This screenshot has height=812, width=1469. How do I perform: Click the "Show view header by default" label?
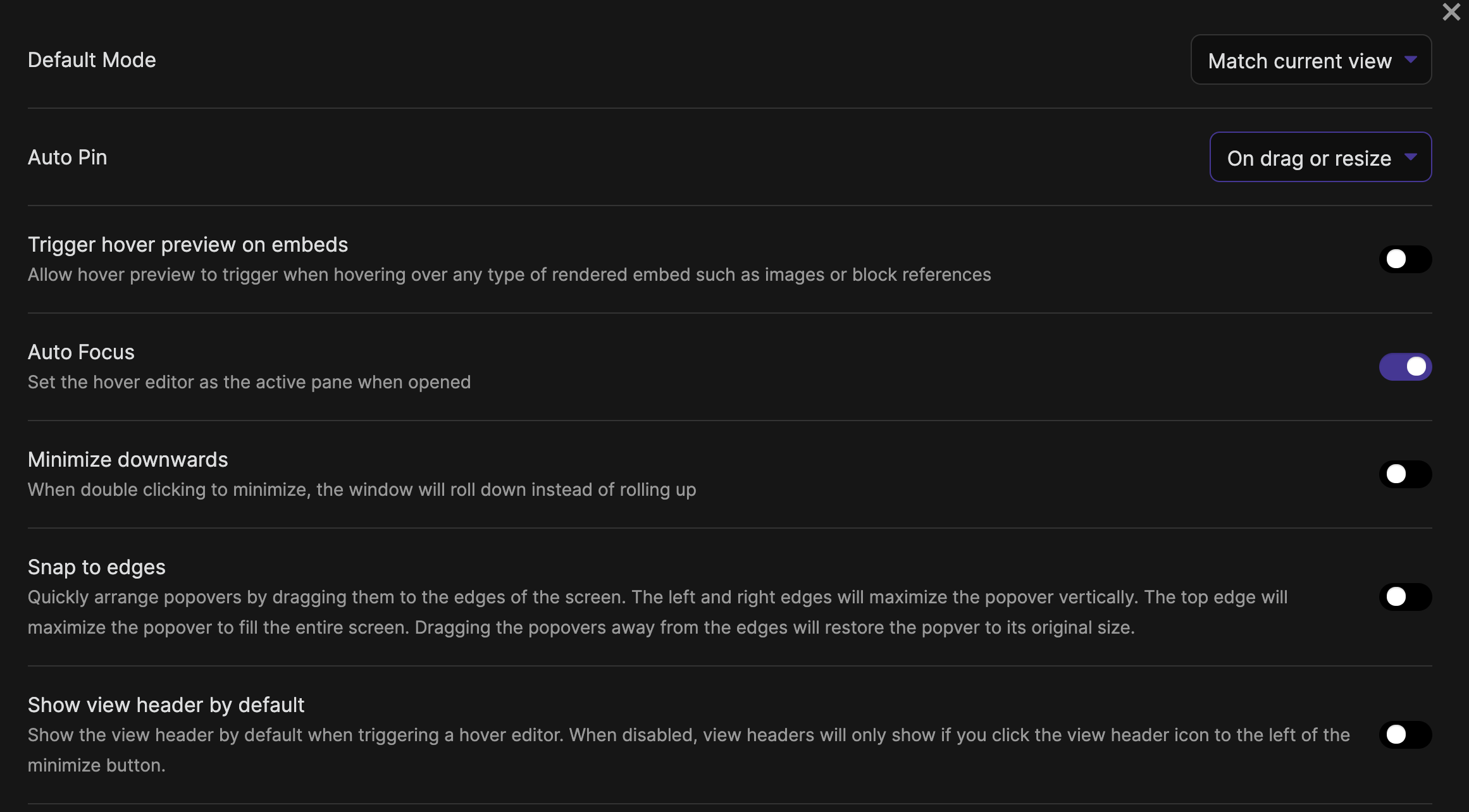166,704
